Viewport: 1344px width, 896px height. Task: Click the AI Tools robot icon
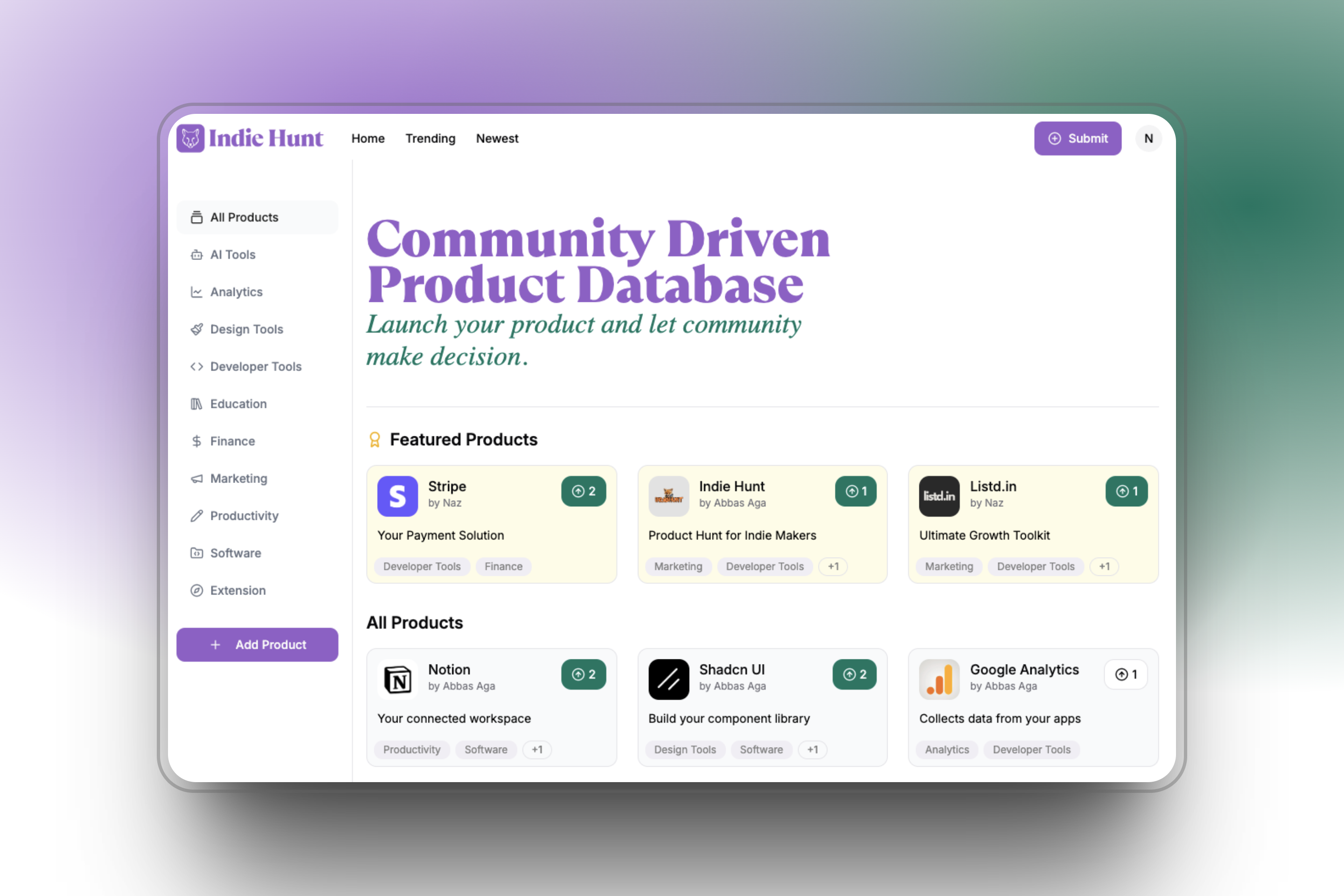(196, 255)
